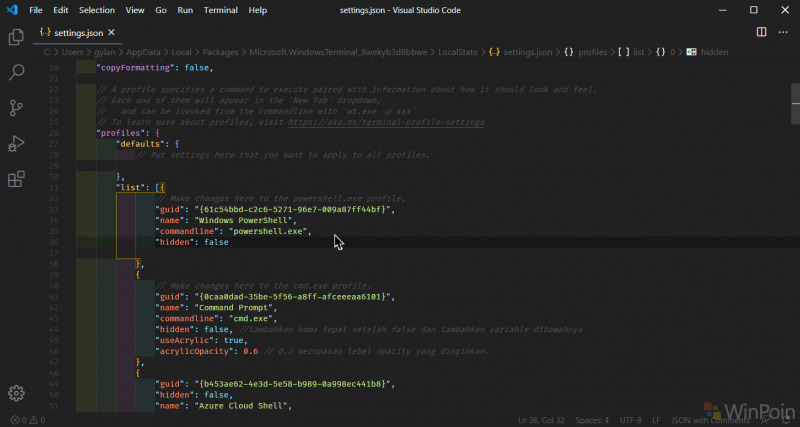800x427 pixels.
Task: Click the PowerShell guid value on line 33
Action: (292, 210)
